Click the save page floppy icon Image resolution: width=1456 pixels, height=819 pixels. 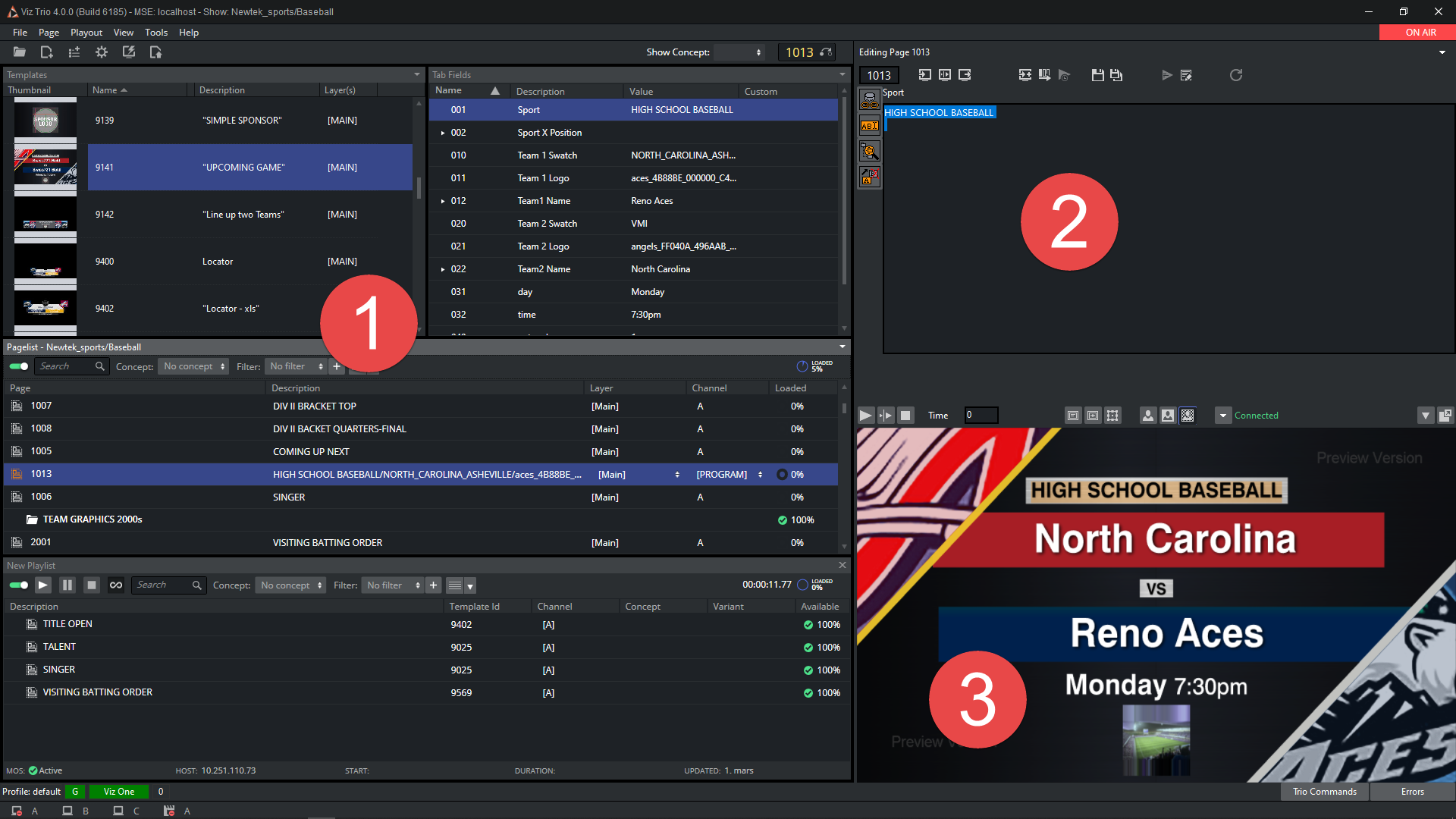click(1097, 75)
